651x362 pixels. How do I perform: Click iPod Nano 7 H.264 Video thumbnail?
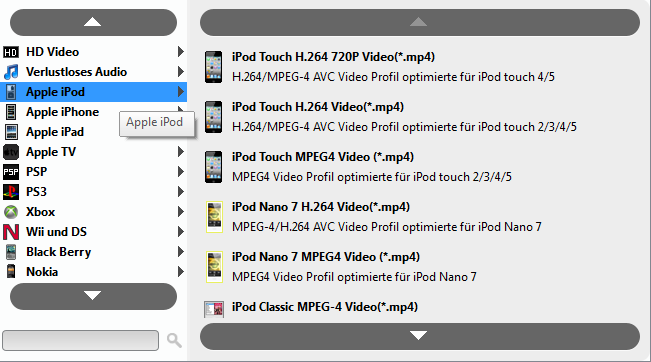214,217
